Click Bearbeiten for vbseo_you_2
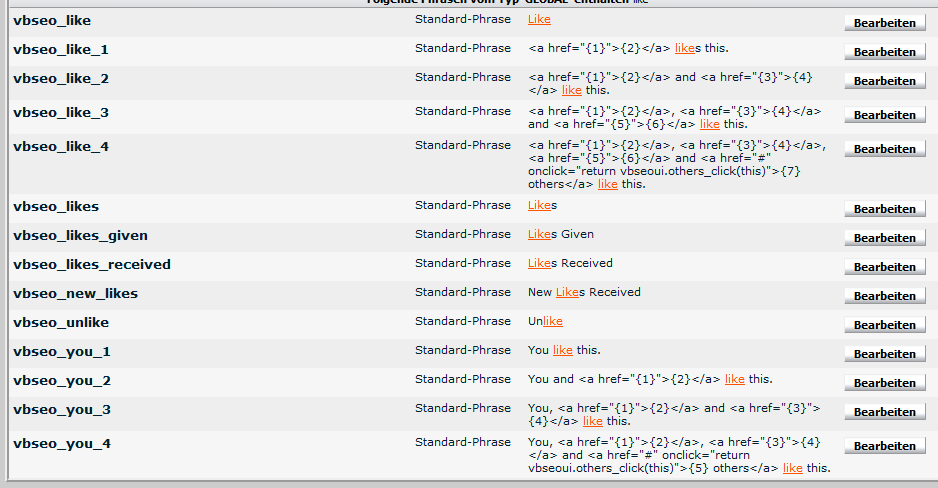Viewport: 938px width, 488px height. click(x=885, y=383)
